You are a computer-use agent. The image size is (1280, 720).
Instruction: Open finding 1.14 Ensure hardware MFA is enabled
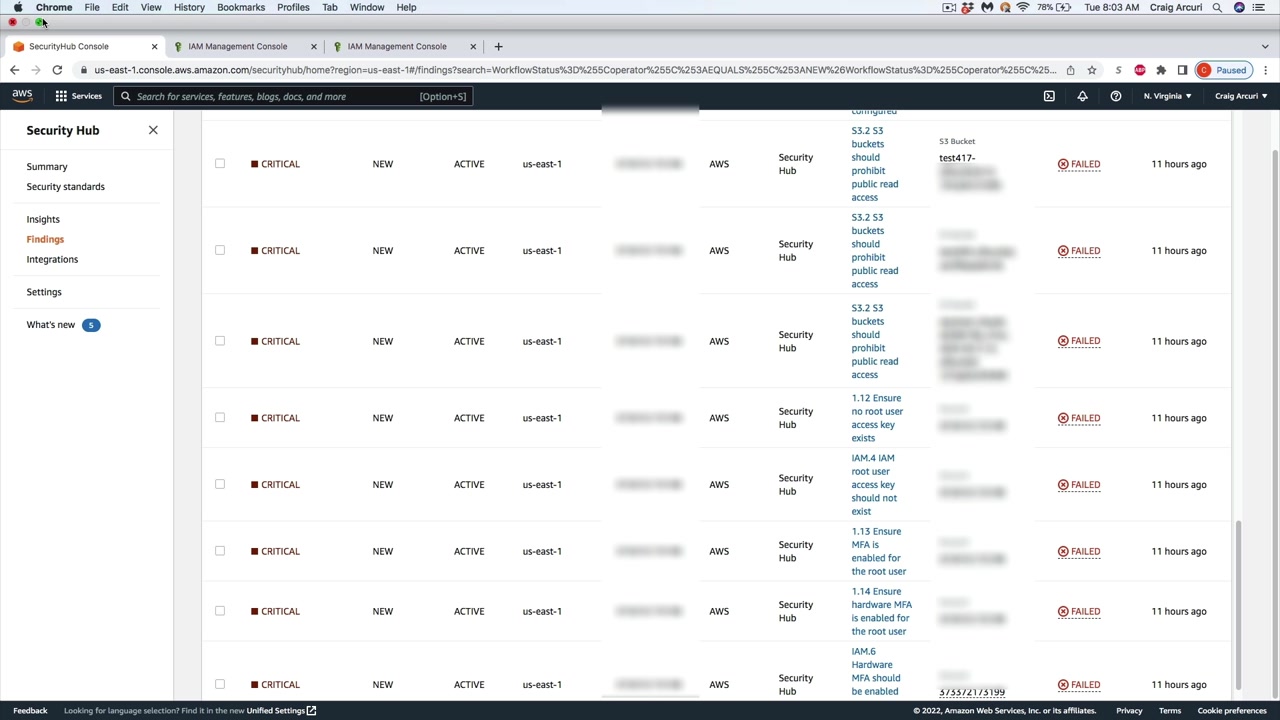click(x=881, y=611)
